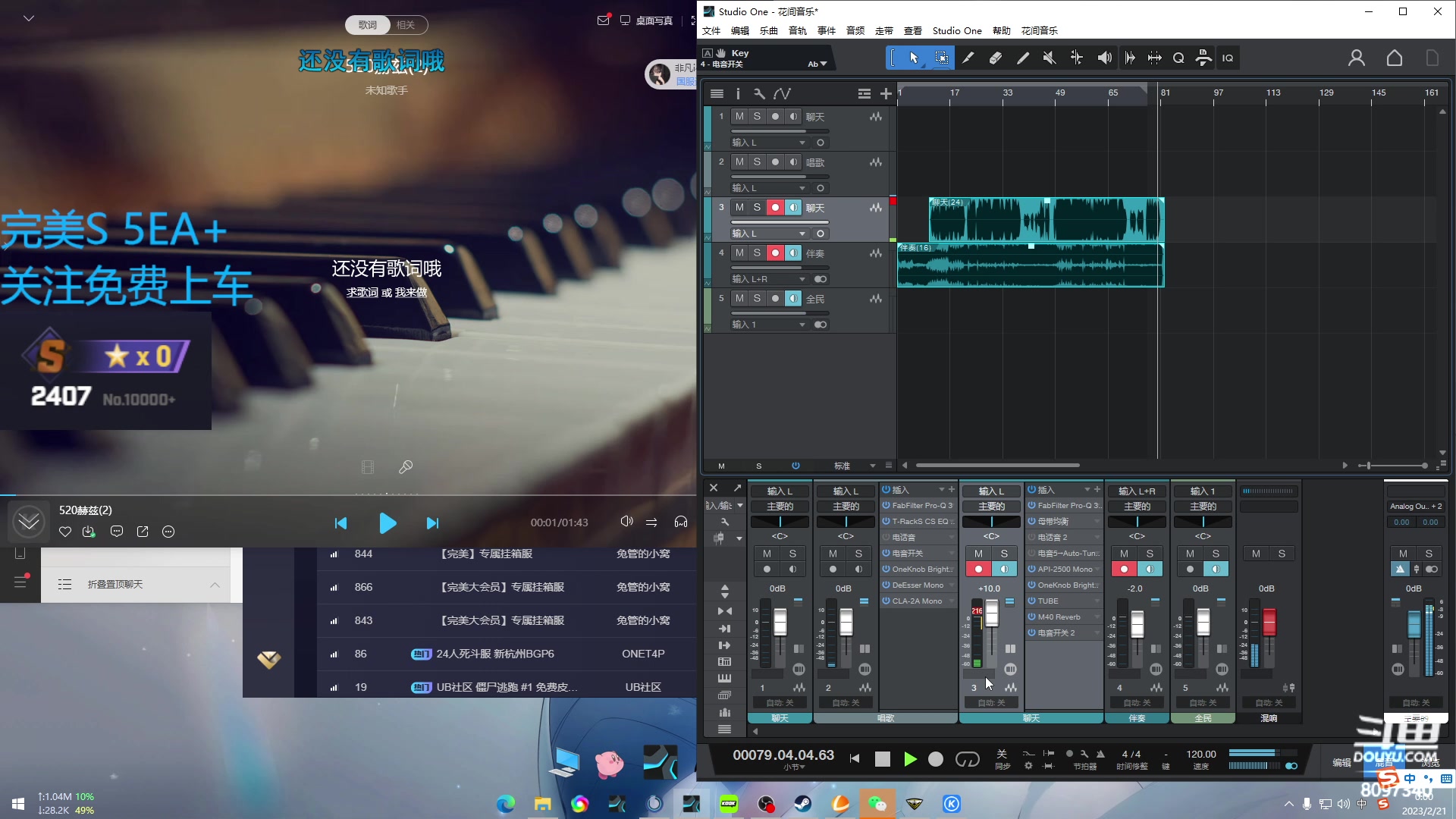Toggle track 4 伴奏 record arm button

775,253
